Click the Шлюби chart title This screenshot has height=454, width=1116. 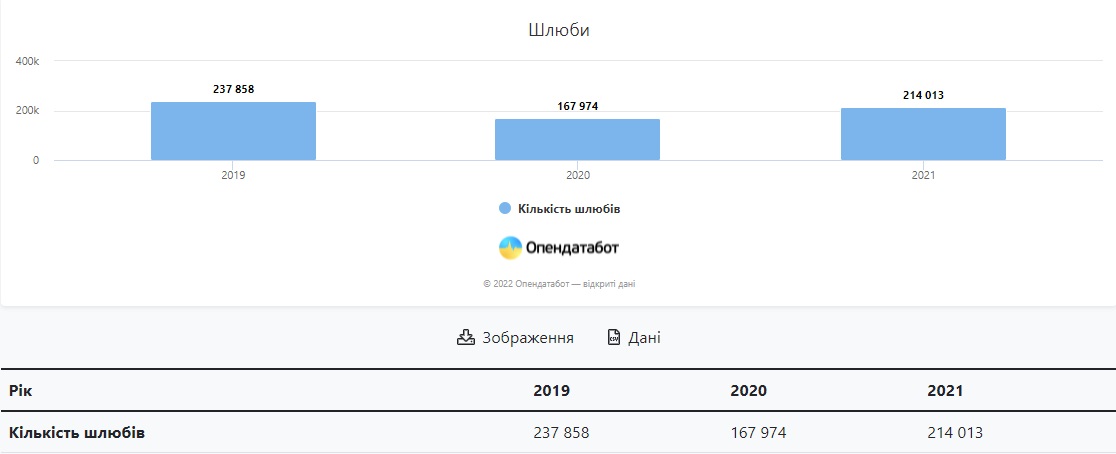click(559, 30)
